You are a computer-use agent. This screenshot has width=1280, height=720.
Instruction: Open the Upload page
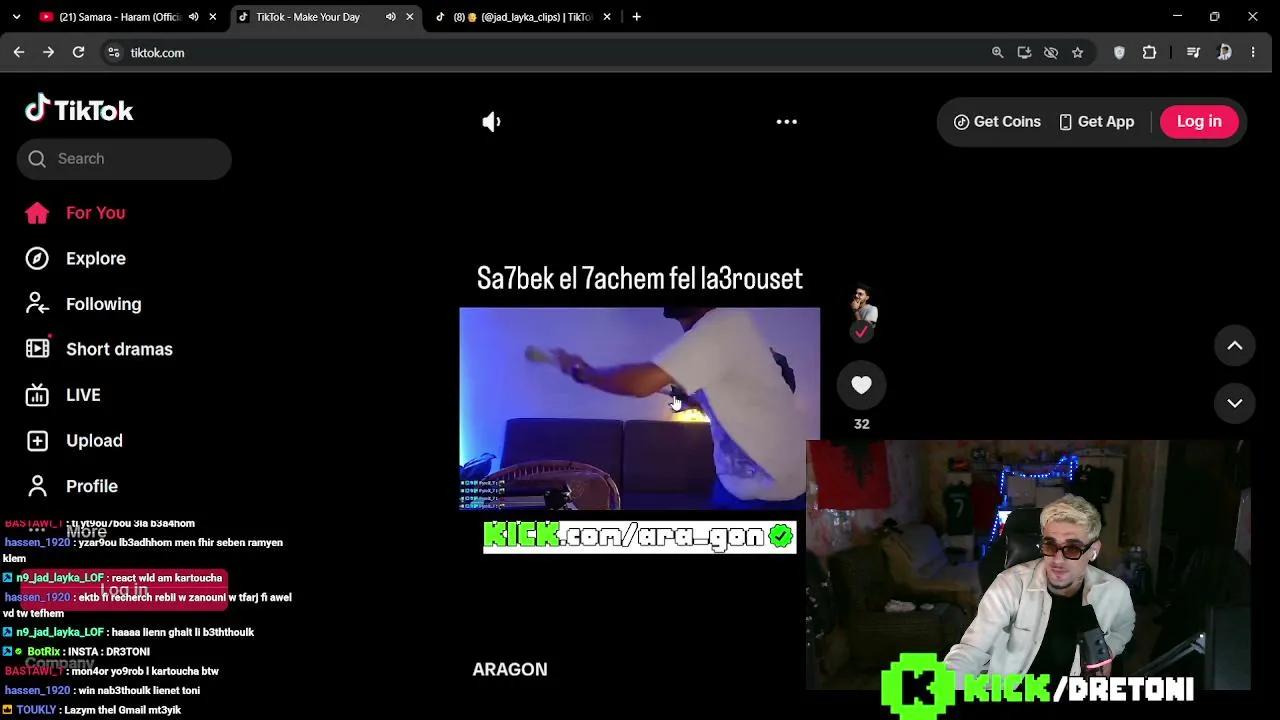[x=74, y=441]
